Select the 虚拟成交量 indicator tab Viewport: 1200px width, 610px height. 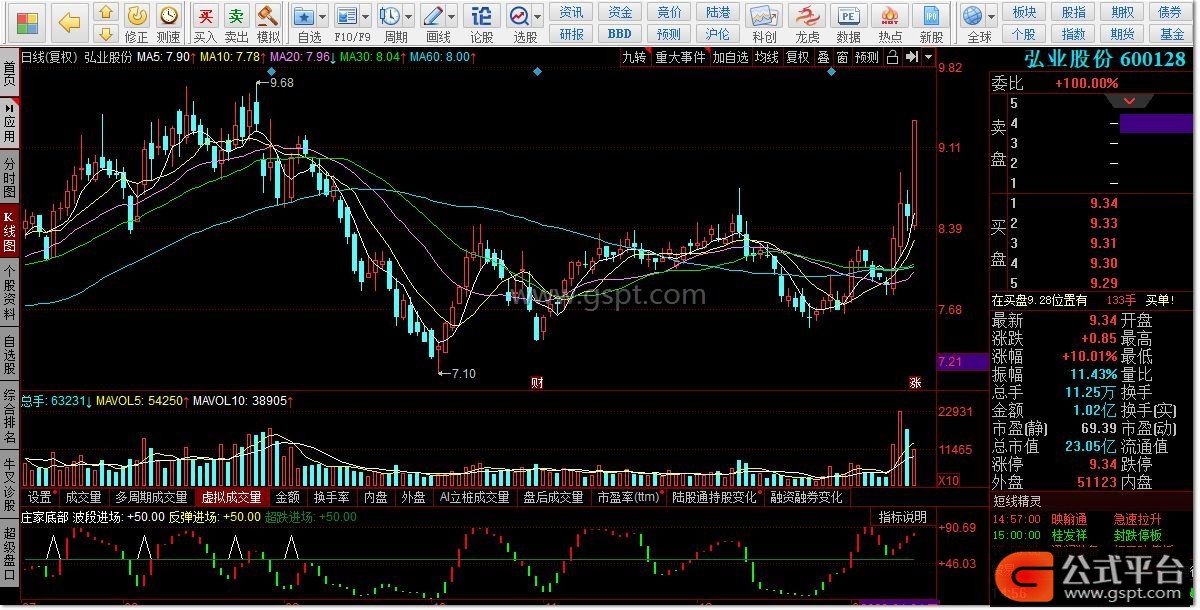231,497
